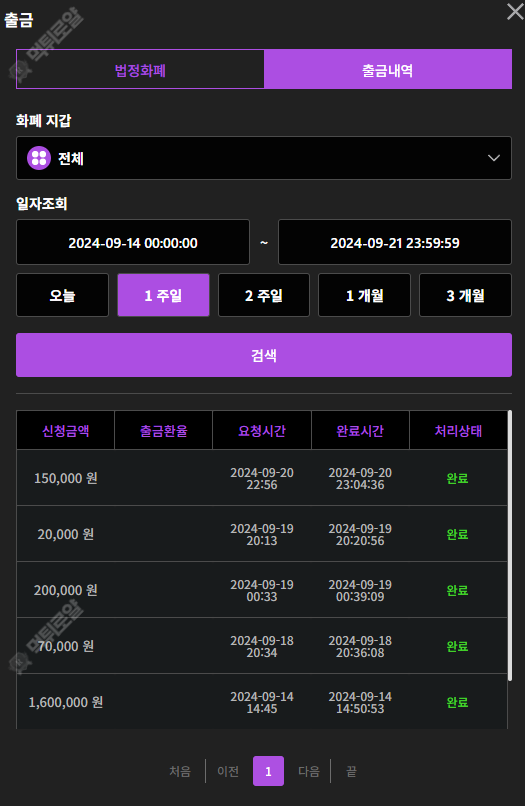Image resolution: width=525 pixels, height=806 pixels.
Task: Click the purple wallet icon beside 전체
Action: coord(39,158)
